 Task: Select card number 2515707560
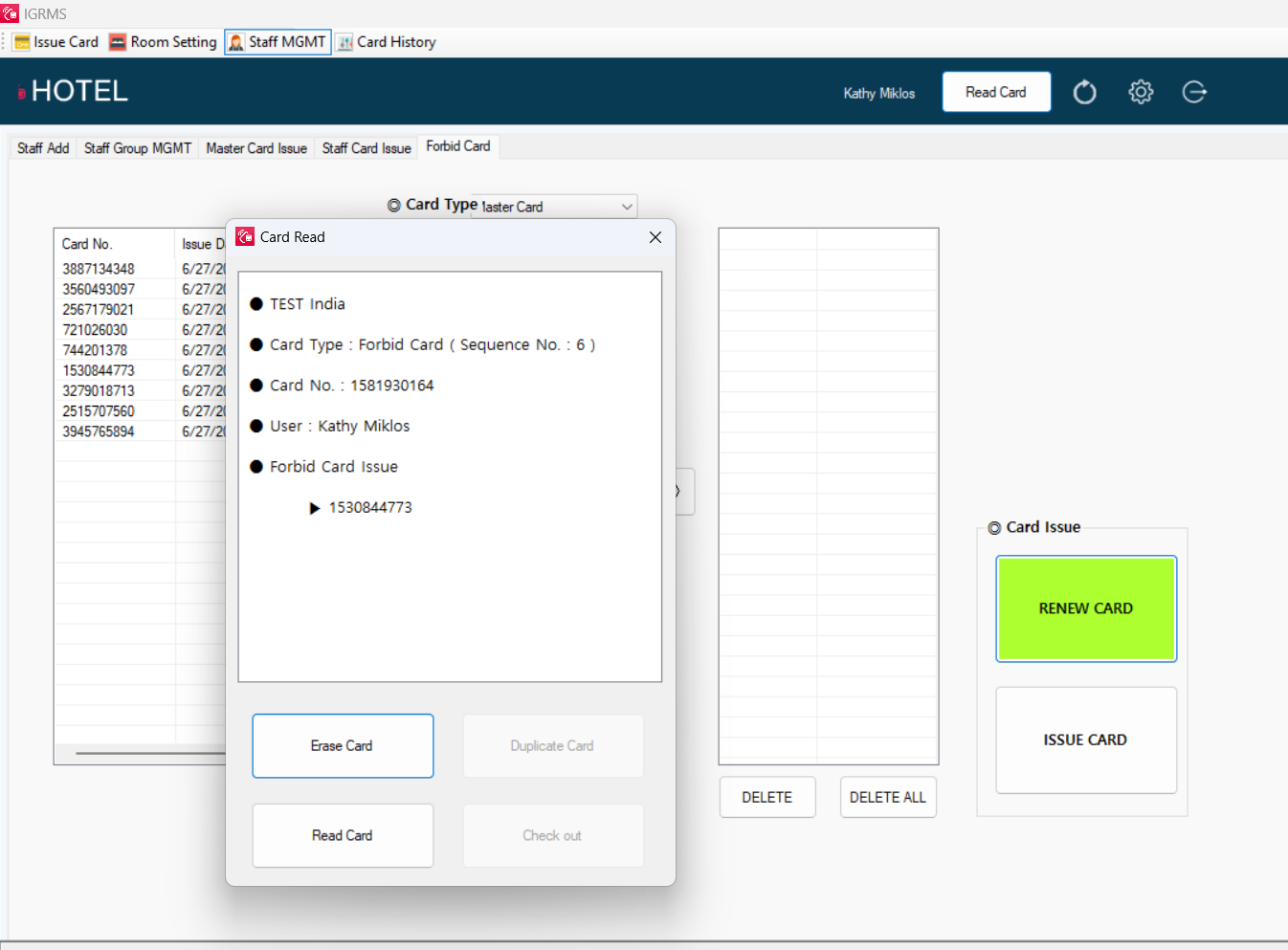coord(99,410)
